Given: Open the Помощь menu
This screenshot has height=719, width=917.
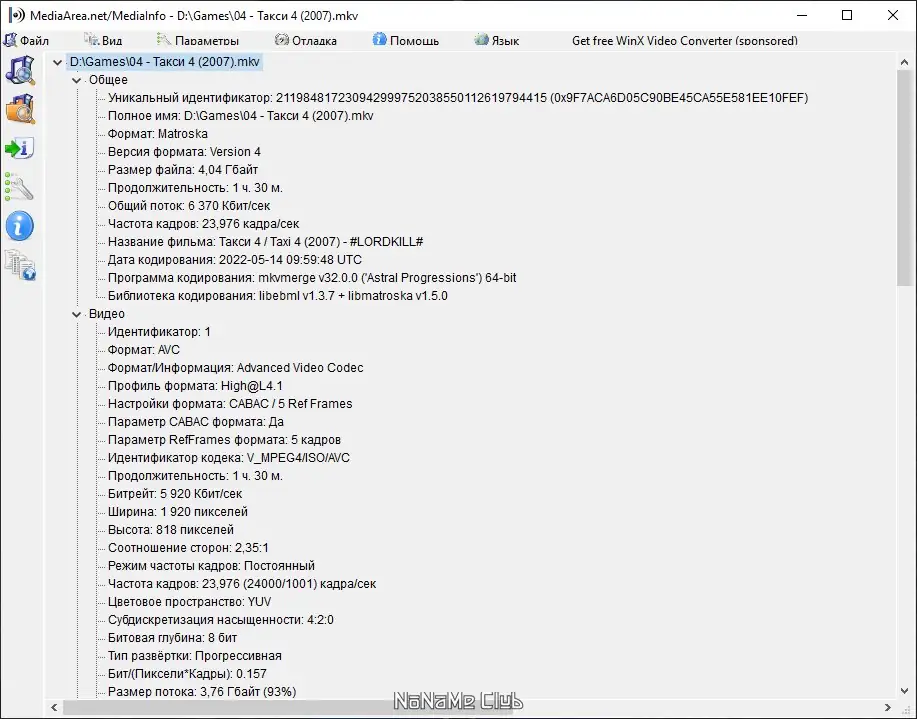Looking at the screenshot, I should click(x=406, y=40).
